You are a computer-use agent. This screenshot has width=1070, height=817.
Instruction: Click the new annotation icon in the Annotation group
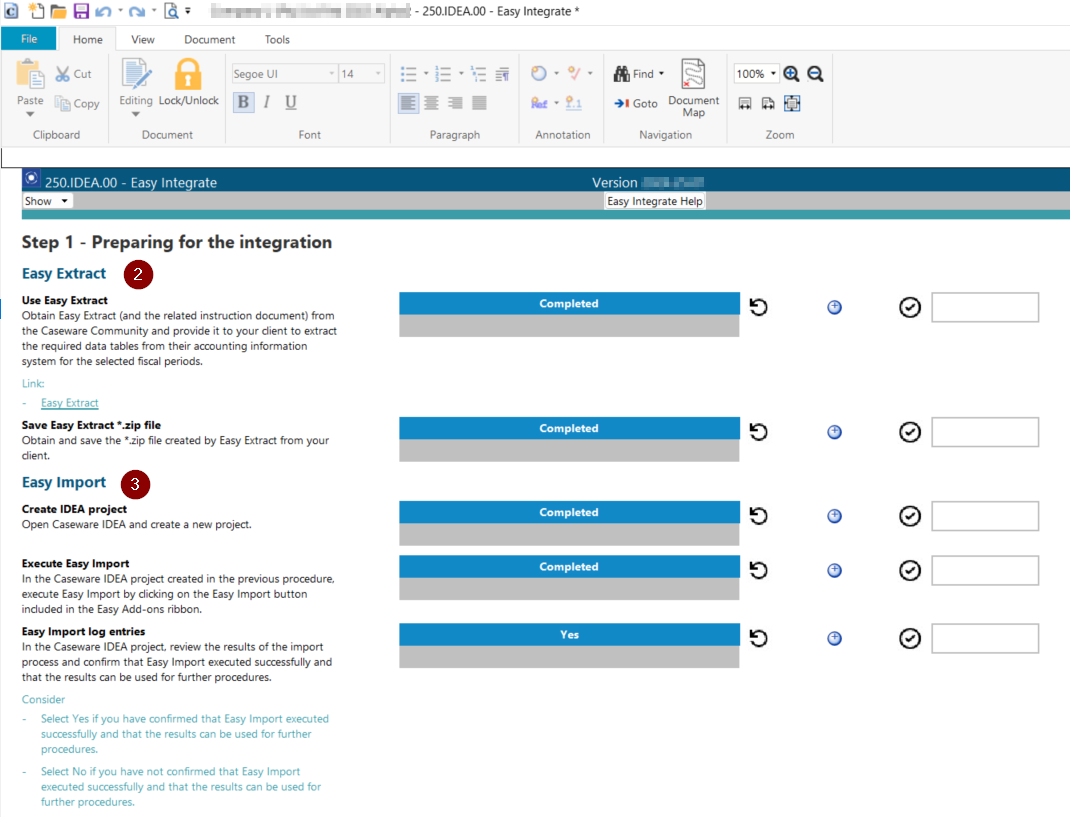pyautogui.click(x=539, y=72)
